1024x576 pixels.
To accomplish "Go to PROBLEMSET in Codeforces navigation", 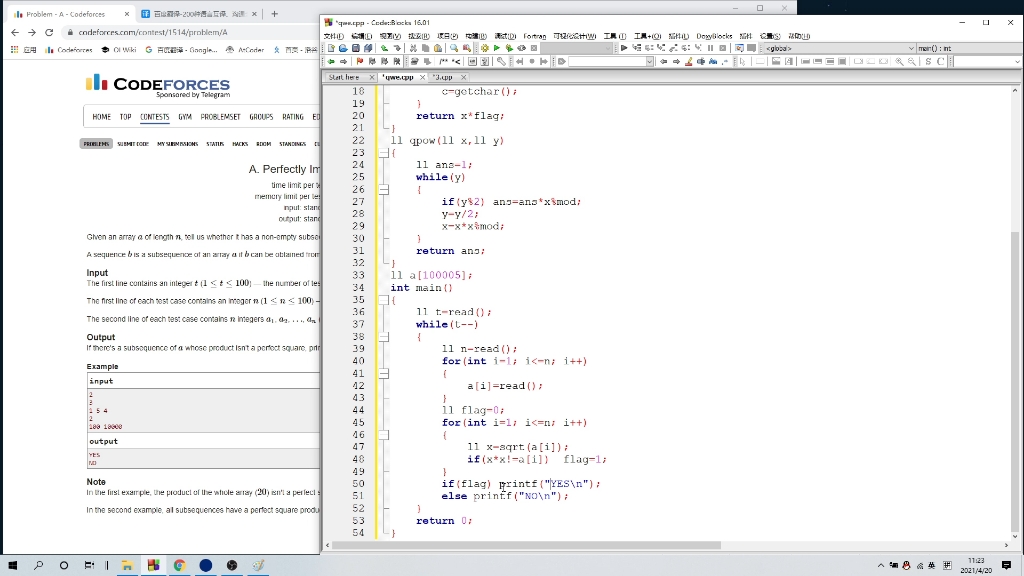I will [x=220, y=117].
